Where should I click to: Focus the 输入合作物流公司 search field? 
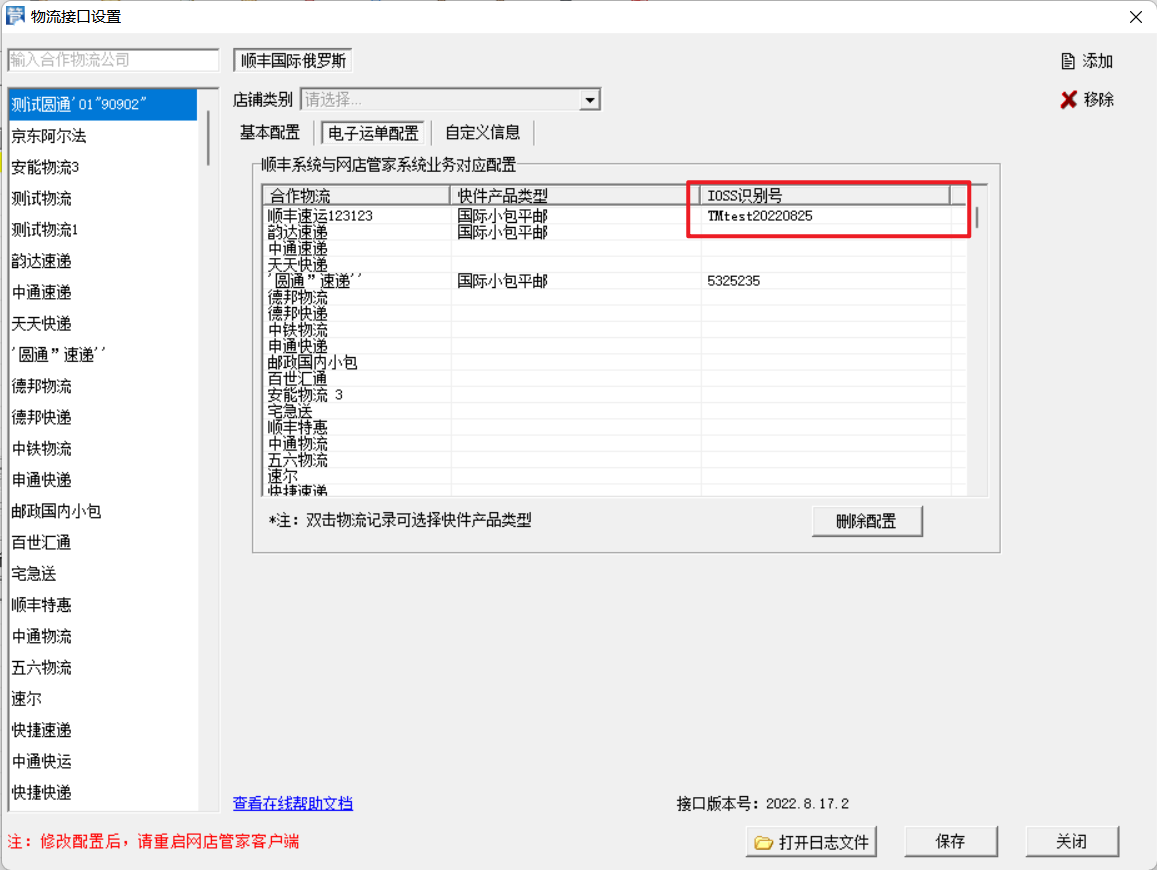click(x=113, y=60)
